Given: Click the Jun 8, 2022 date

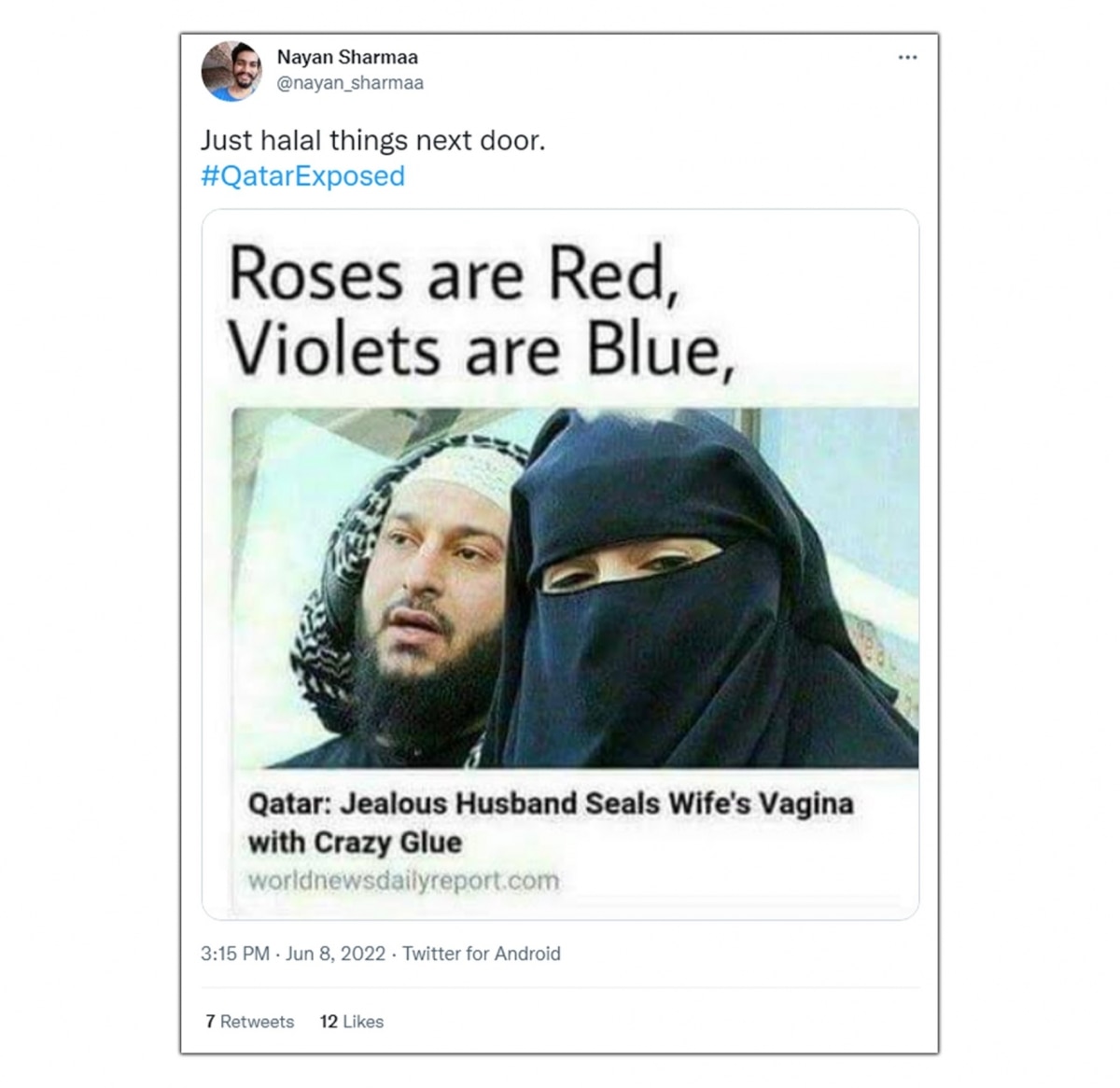Looking at the screenshot, I should [x=336, y=954].
